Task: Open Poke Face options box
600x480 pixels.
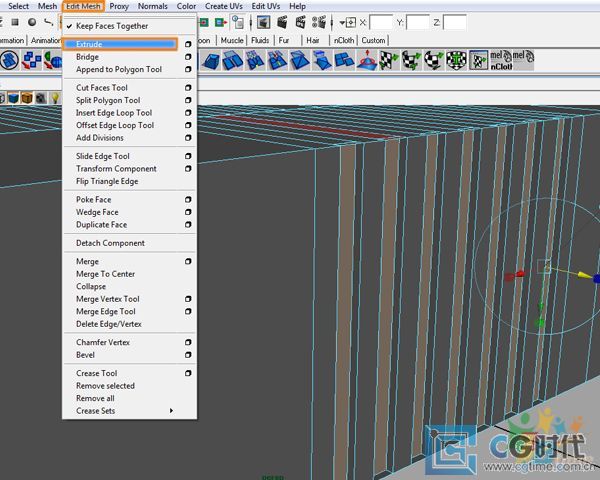Action: coord(188,200)
